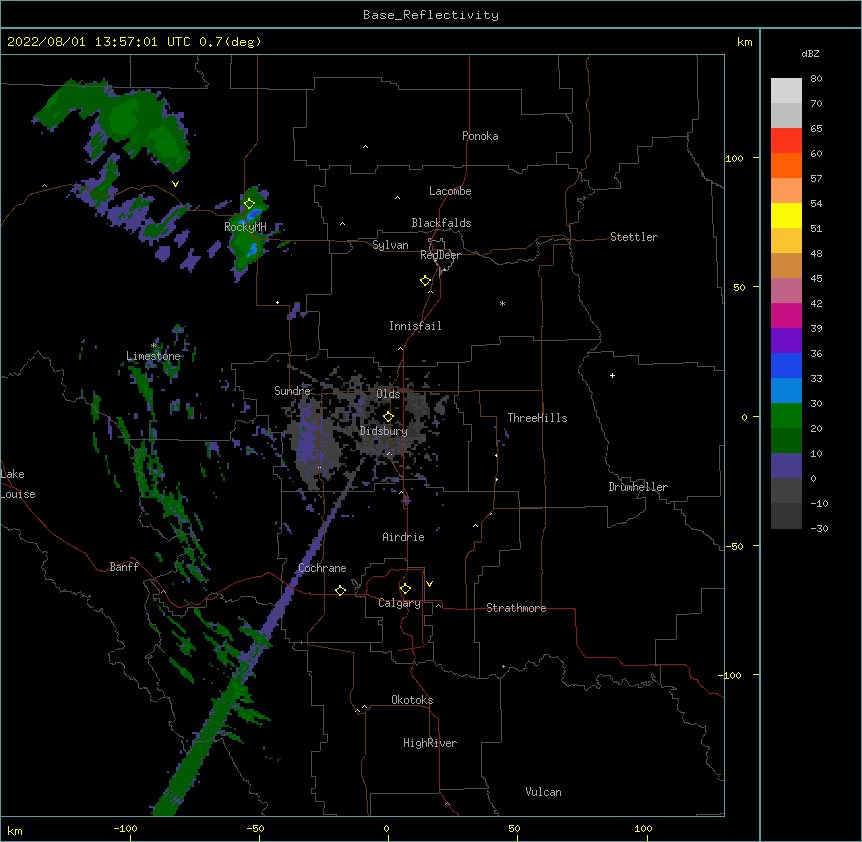Viewport: 862px width, 842px height.
Task: Click the Olds label
Action: point(388,394)
